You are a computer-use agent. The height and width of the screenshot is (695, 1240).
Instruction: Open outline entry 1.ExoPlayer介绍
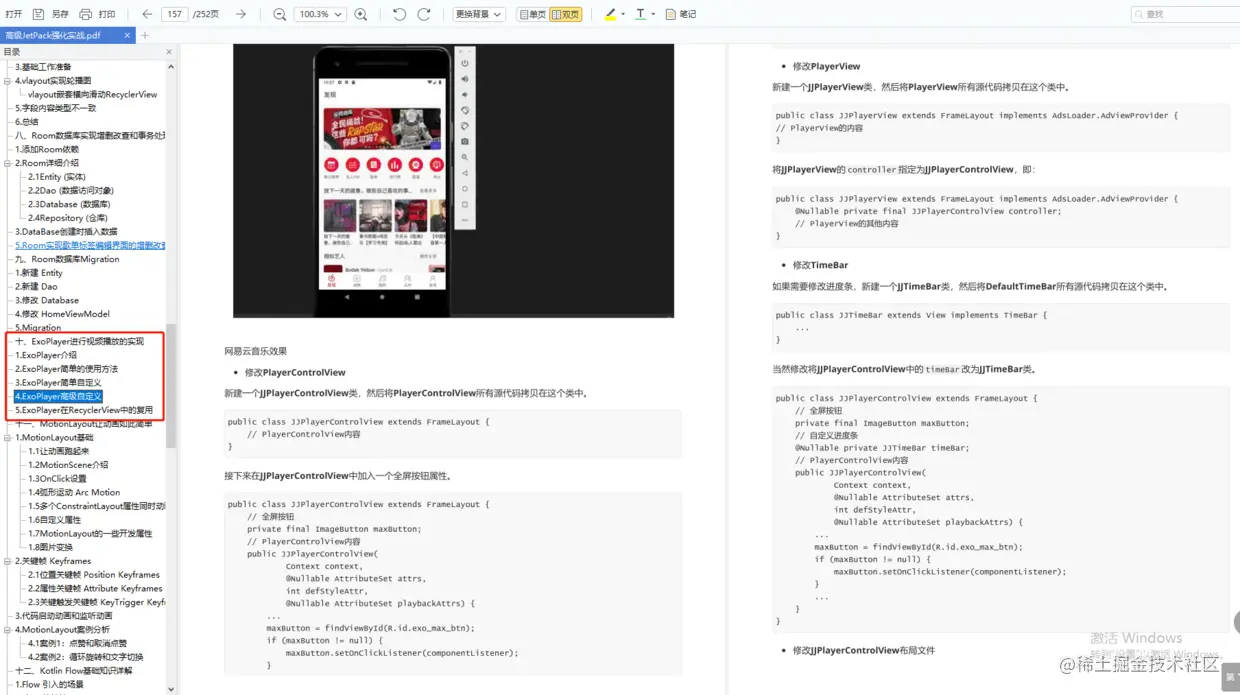(x=46, y=355)
